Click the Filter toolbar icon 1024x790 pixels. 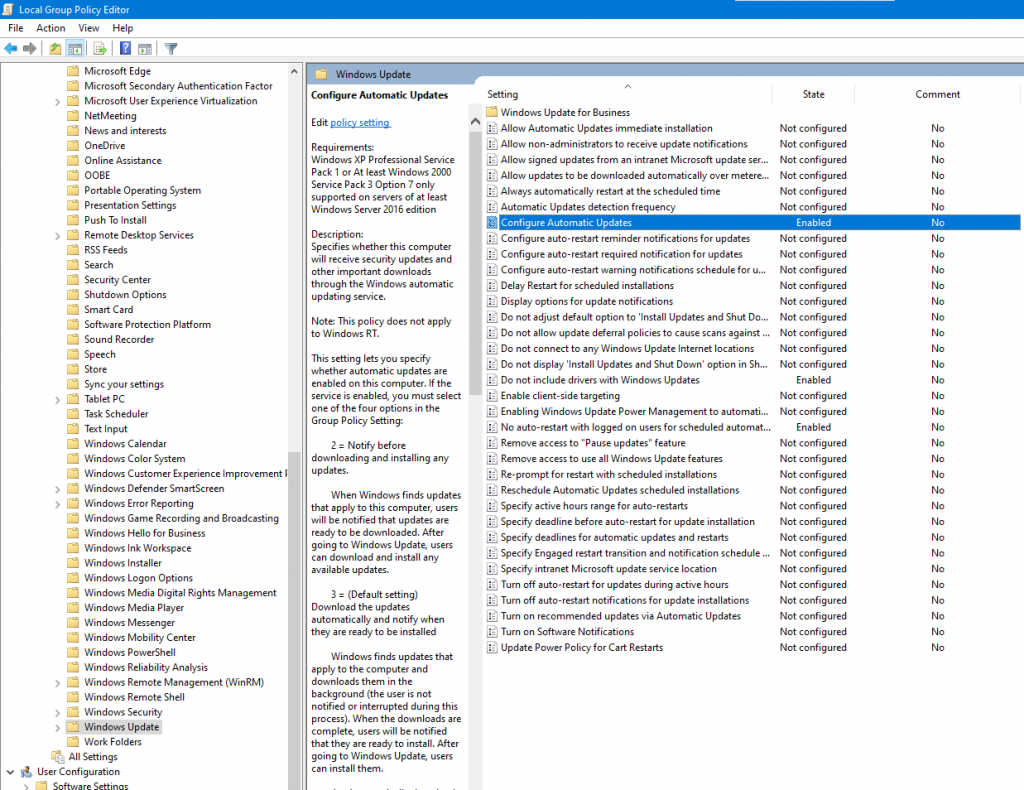[170, 47]
